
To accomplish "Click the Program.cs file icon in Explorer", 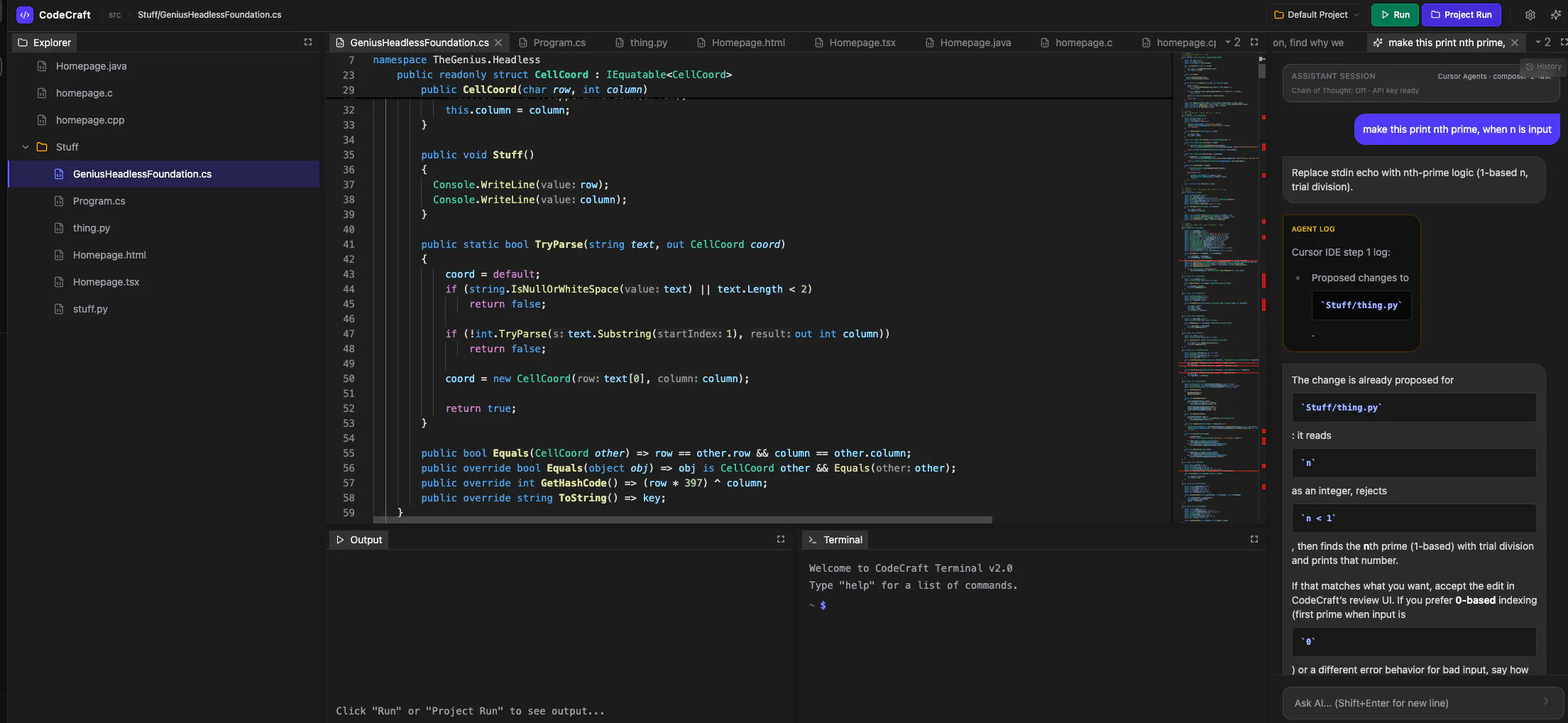I will pyautogui.click(x=59, y=201).
